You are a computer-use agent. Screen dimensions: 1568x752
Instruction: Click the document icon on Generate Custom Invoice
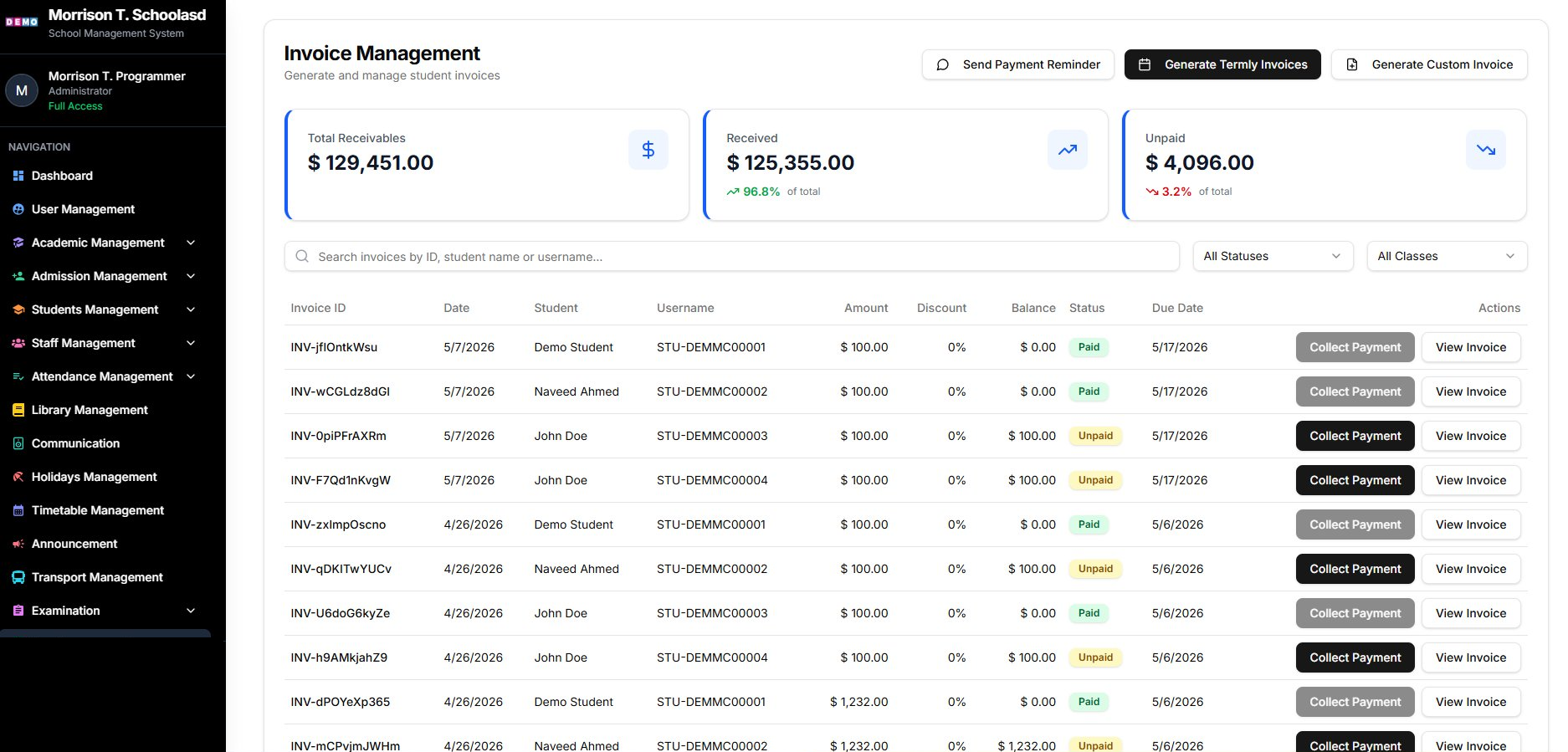(x=1352, y=64)
